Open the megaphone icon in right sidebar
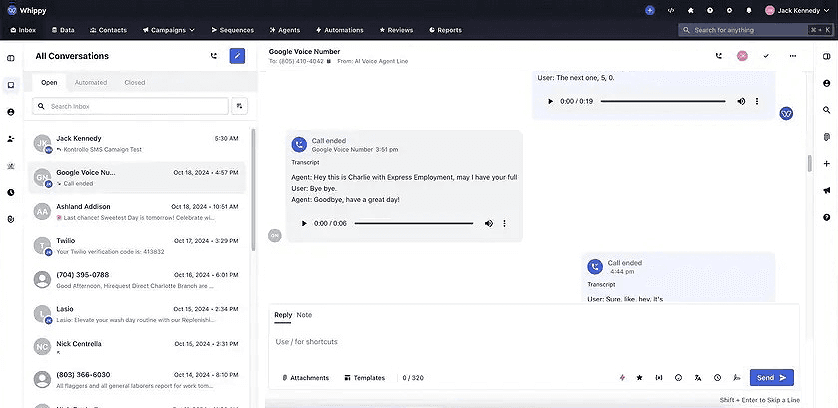The width and height of the screenshot is (838, 408). coord(827,190)
